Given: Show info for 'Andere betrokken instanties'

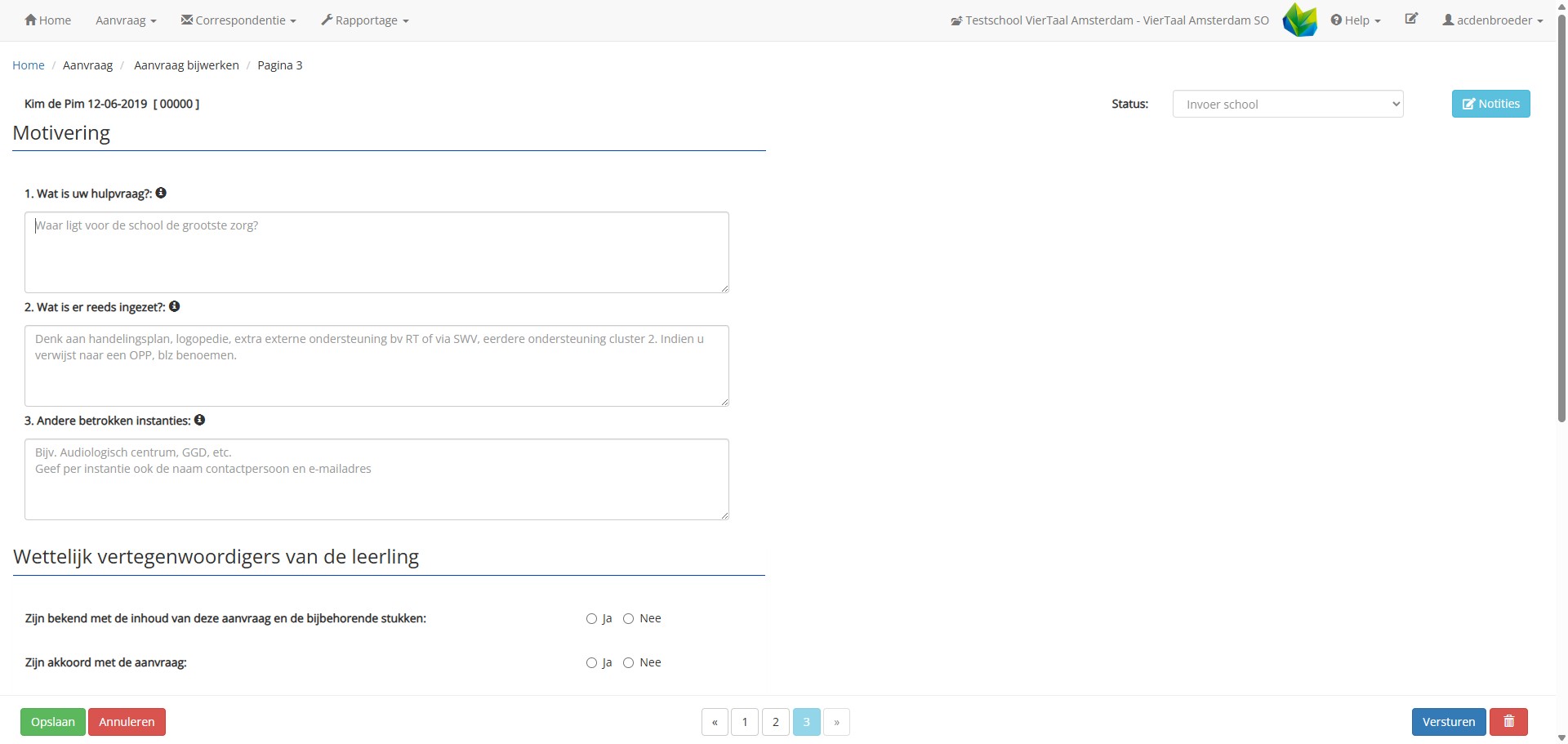Looking at the screenshot, I should [x=199, y=420].
